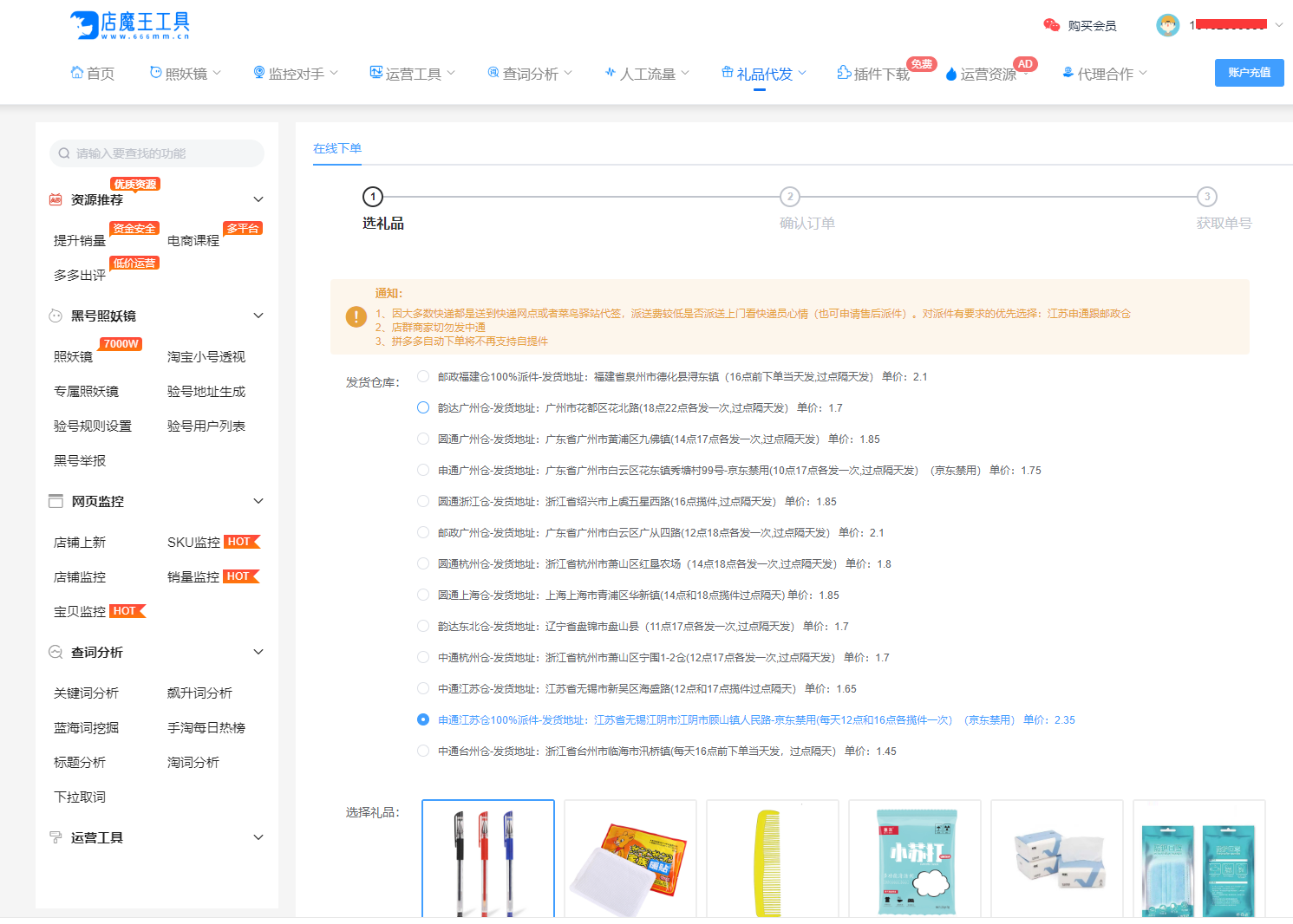Open the 首页 nav item
The width and height of the screenshot is (1293, 924).
[93, 74]
